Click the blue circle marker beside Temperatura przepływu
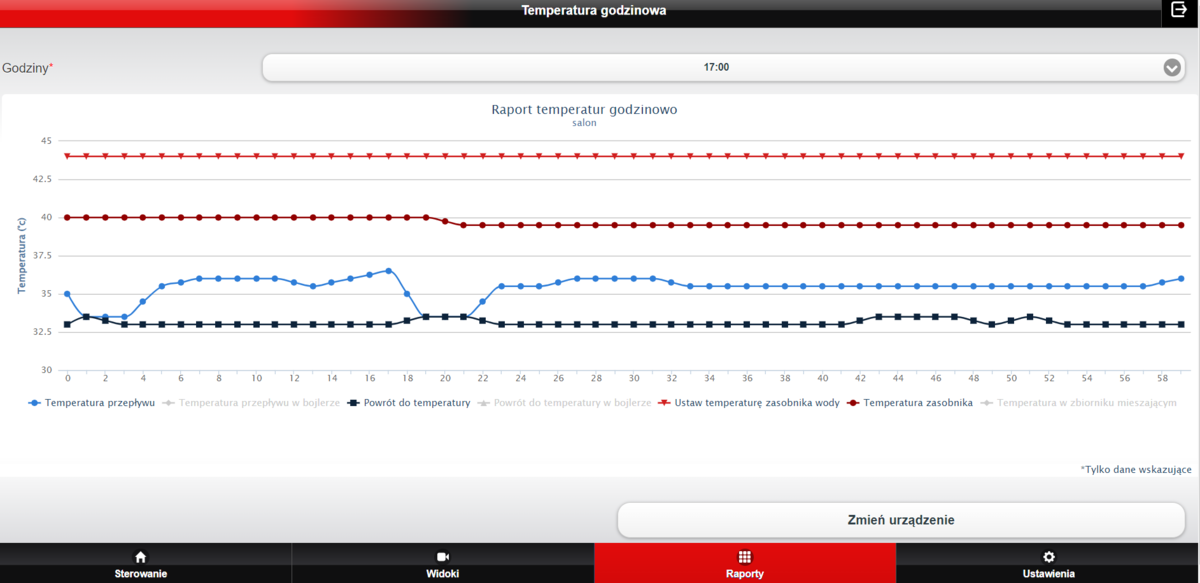This screenshot has width=1200, height=583. click(x=35, y=403)
